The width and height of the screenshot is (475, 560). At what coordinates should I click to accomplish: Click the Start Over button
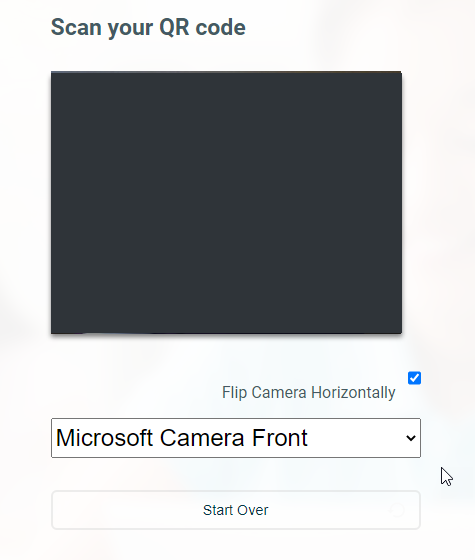point(236,510)
